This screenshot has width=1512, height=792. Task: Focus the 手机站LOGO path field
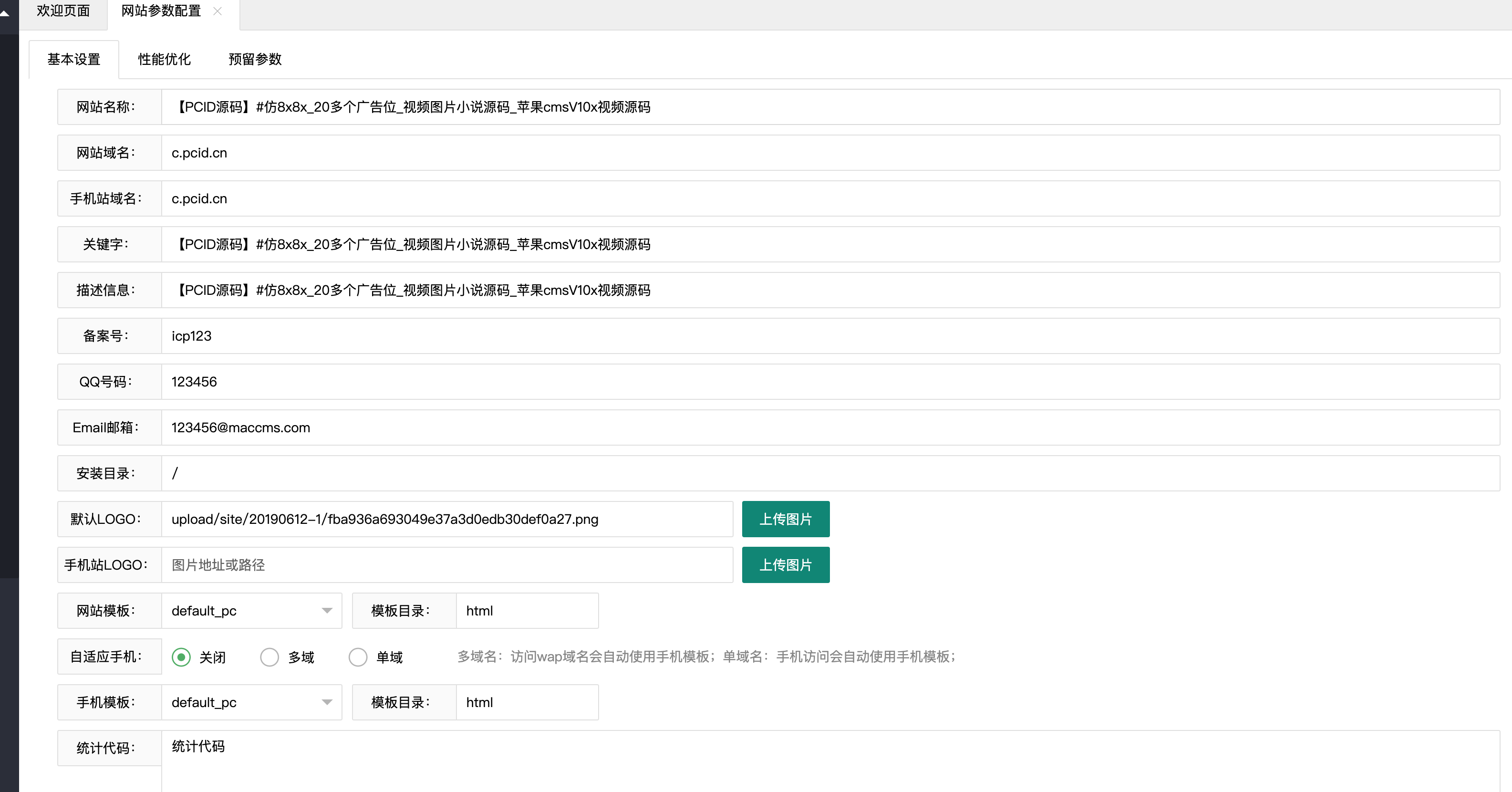point(447,565)
